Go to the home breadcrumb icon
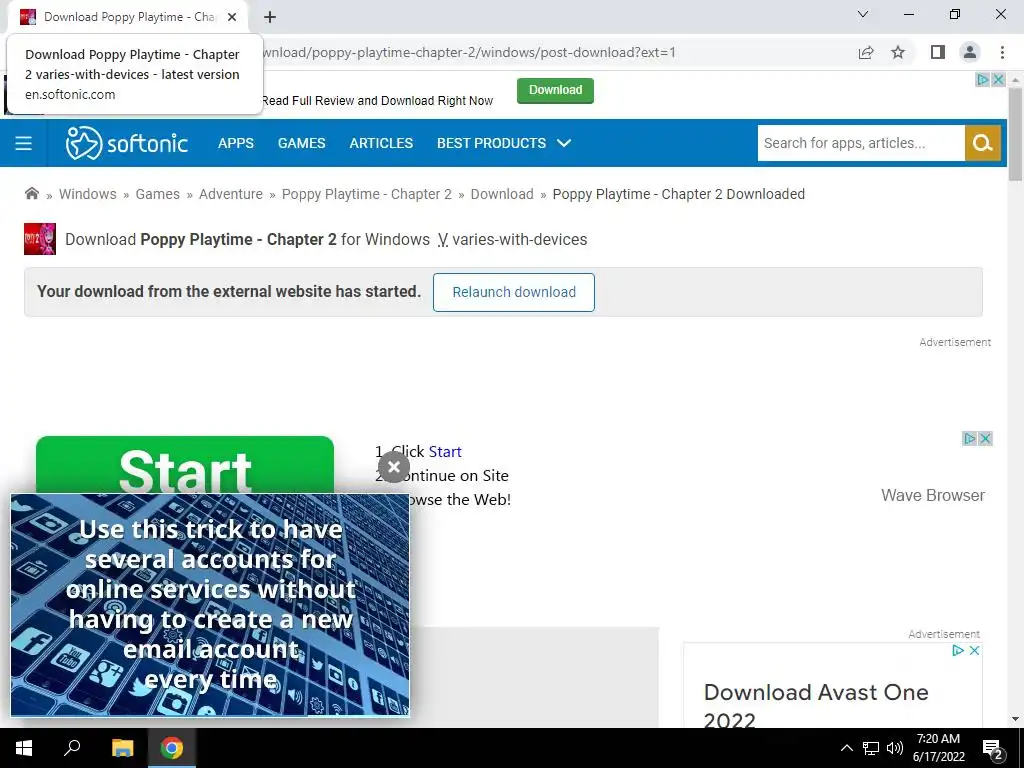This screenshot has width=1024, height=768. pyautogui.click(x=31, y=193)
